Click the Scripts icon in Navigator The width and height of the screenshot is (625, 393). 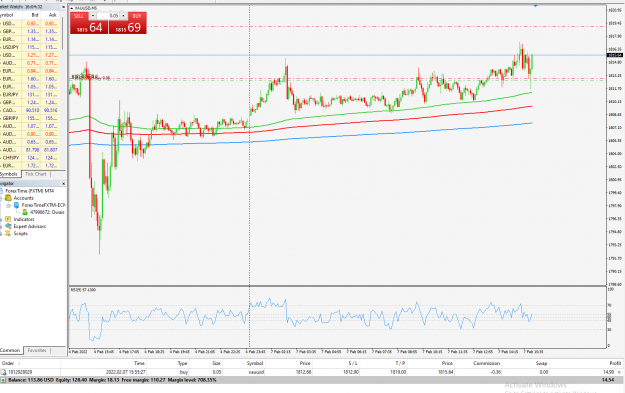point(8,234)
